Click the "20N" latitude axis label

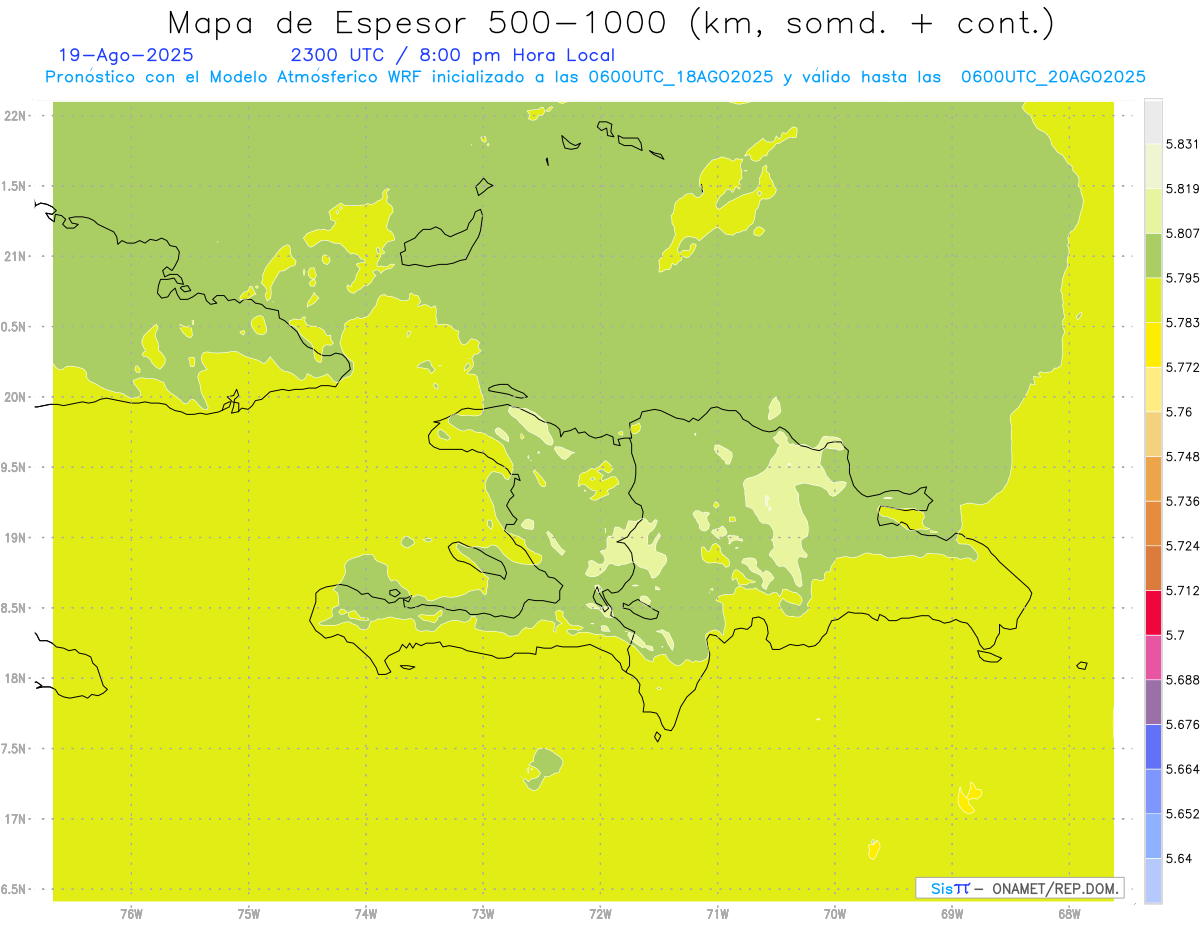[x=15, y=397]
